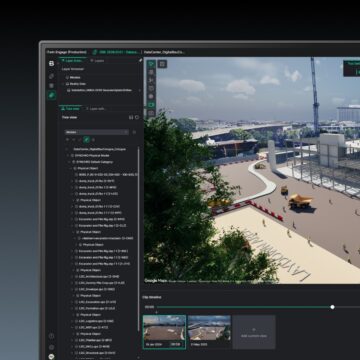Toggle checkbox for LRC_Envelope.spz
This screenshot has width=360, height=360.
pyautogui.click(x=76, y=289)
